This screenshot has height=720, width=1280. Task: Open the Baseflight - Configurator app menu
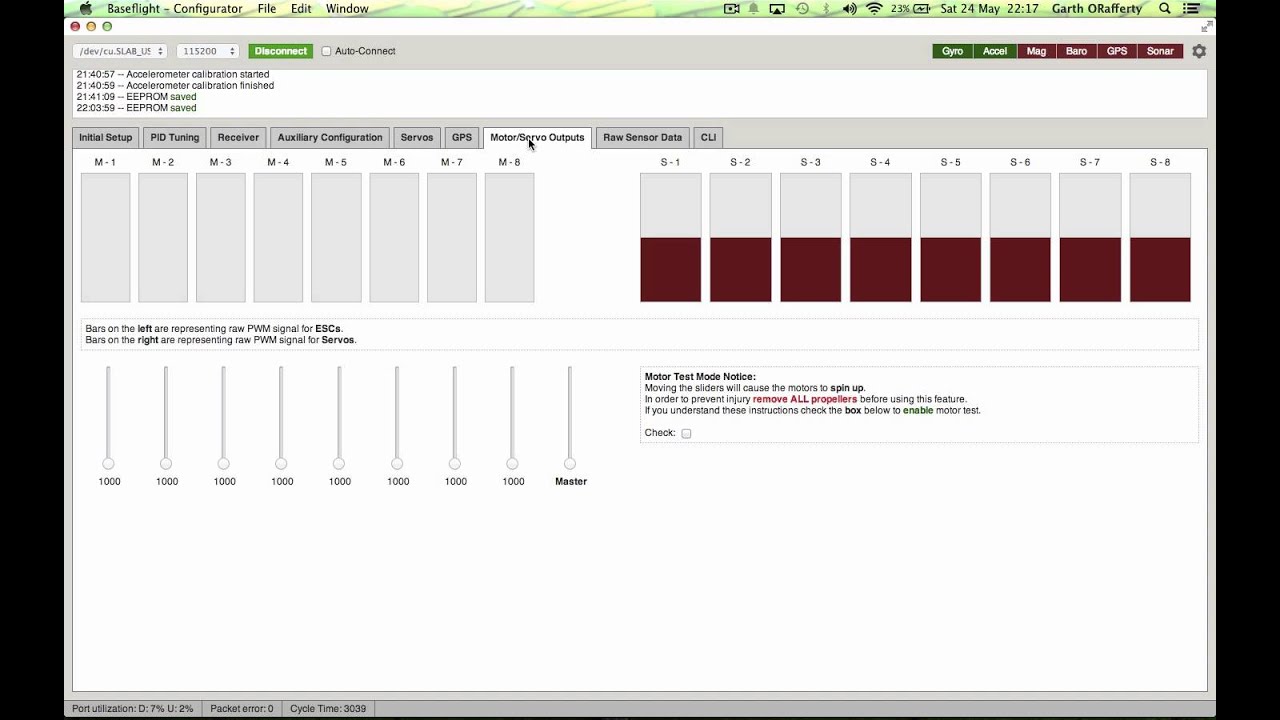tap(174, 8)
